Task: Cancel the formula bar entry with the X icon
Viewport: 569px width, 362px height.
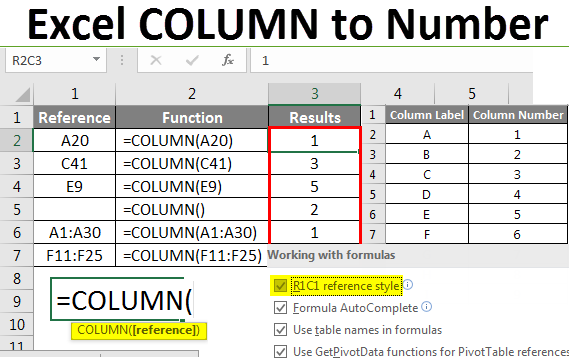Action: pos(156,60)
